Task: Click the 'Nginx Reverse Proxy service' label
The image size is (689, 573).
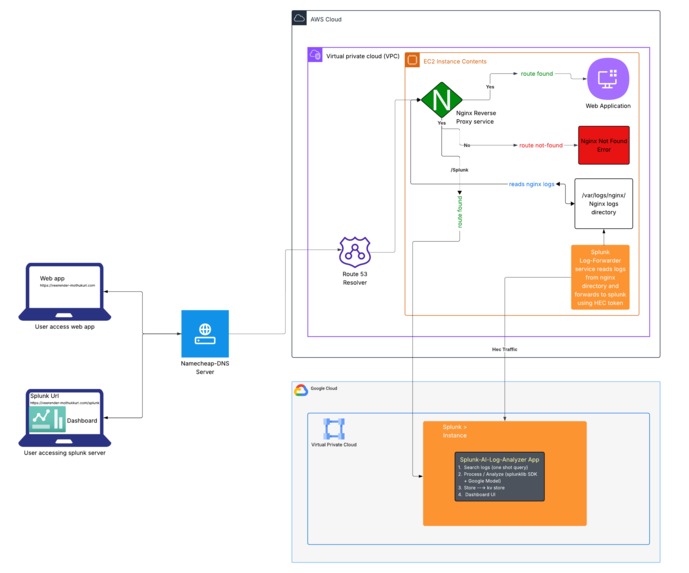Action: click(x=476, y=117)
